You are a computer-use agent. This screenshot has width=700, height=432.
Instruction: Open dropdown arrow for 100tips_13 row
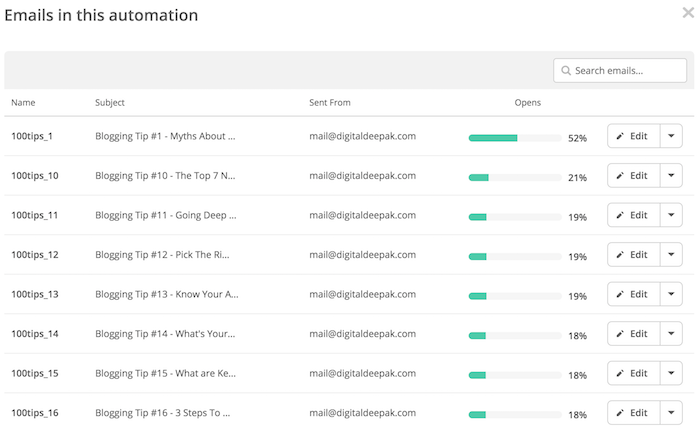click(671, 294)
